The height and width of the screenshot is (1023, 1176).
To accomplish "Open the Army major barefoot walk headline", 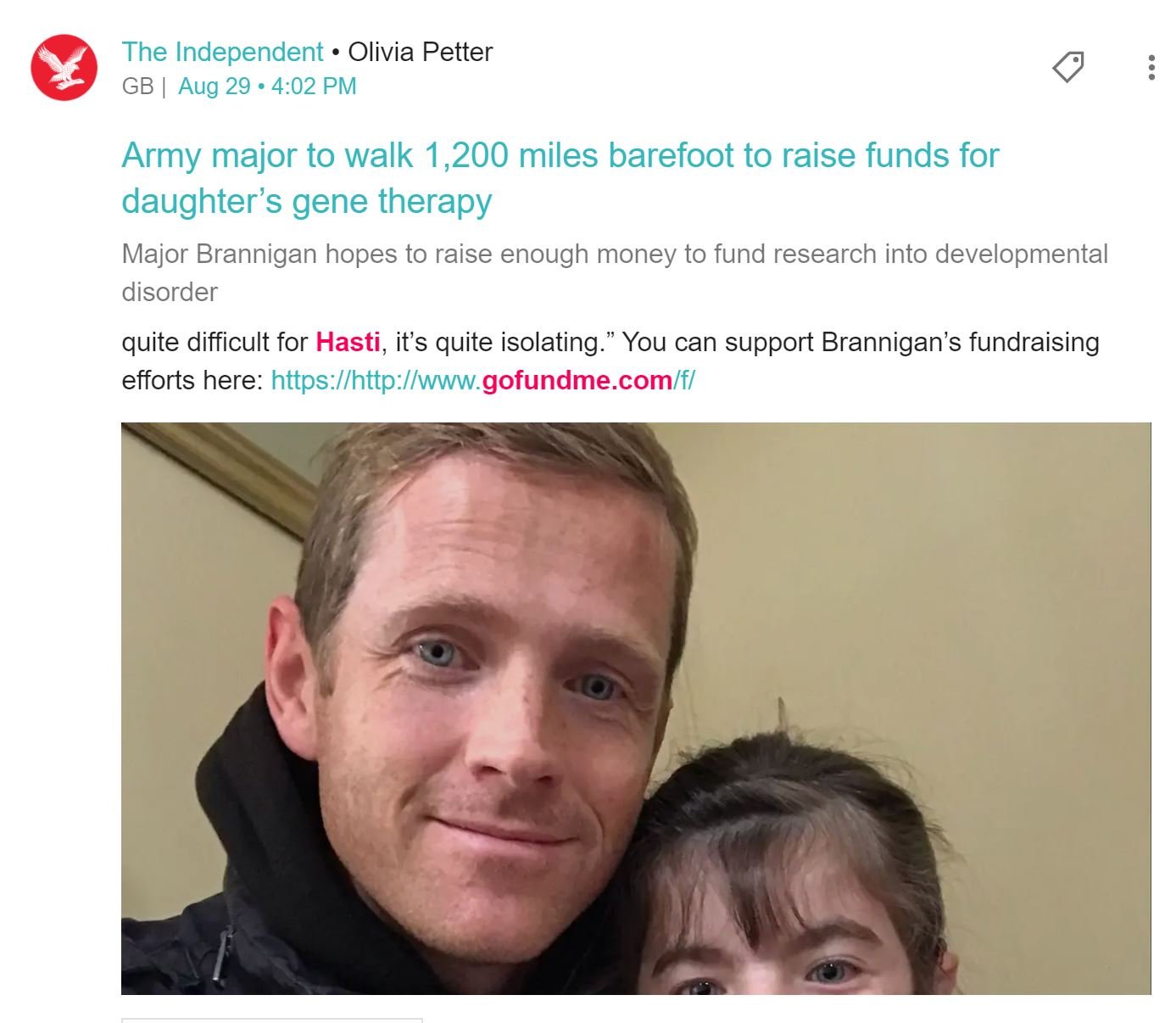I will (560, 178).
